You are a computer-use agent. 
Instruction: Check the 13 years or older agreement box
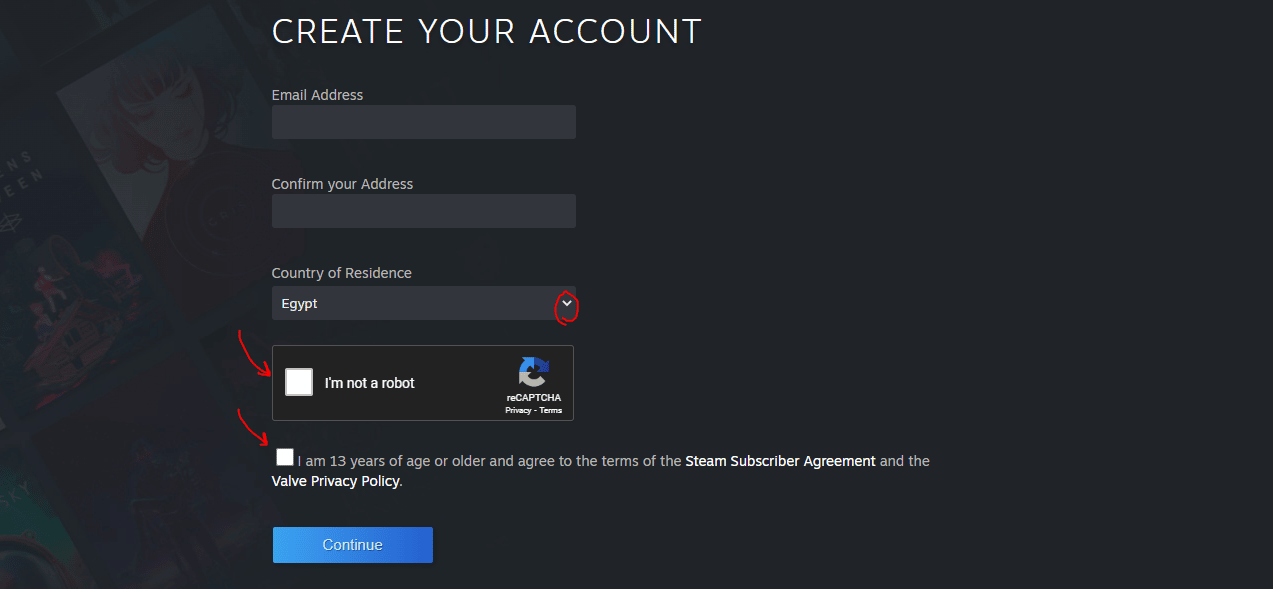click(x=285, y=458)
